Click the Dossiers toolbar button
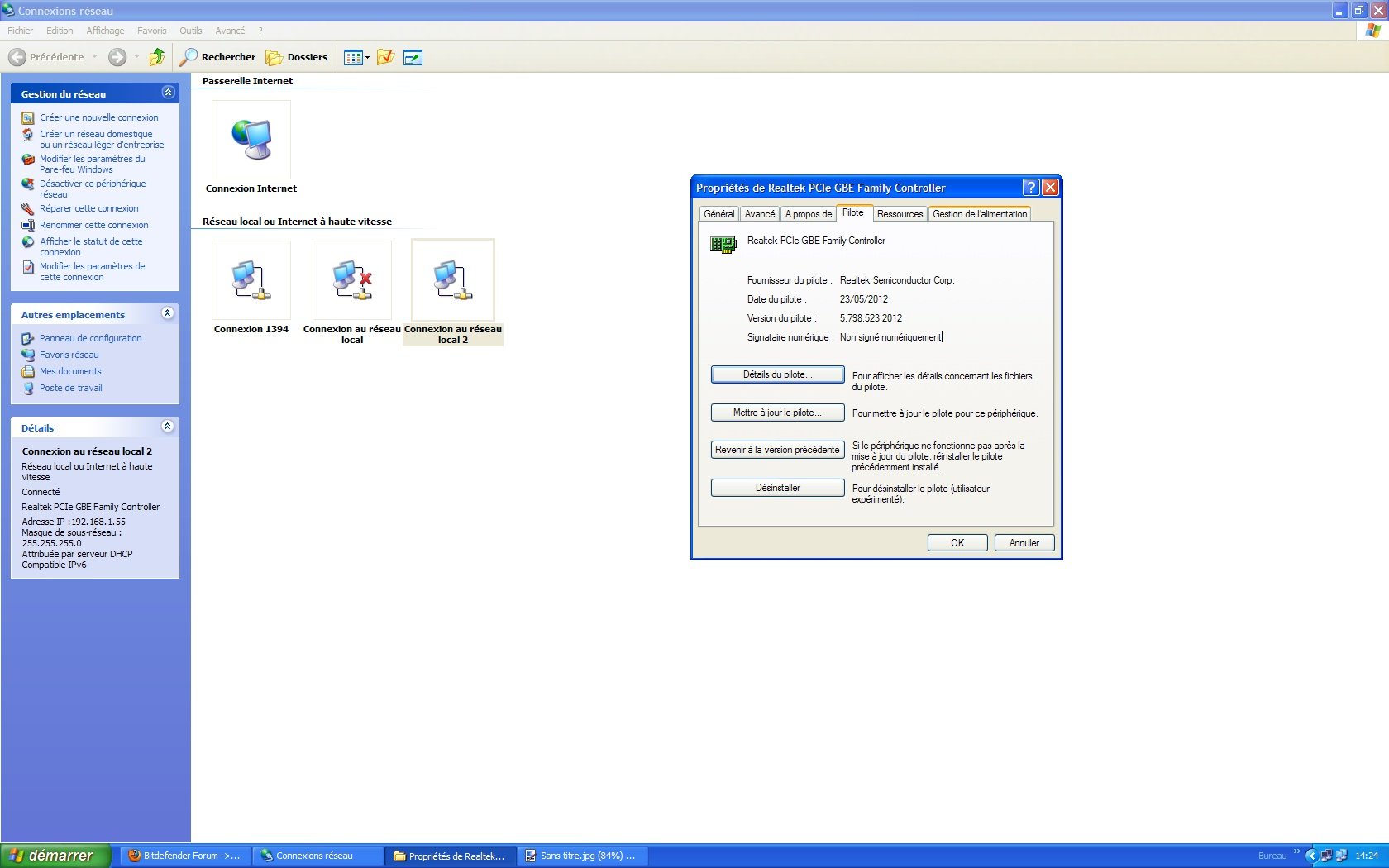This screenshot has width=1389, height=868. click(297, 57)
